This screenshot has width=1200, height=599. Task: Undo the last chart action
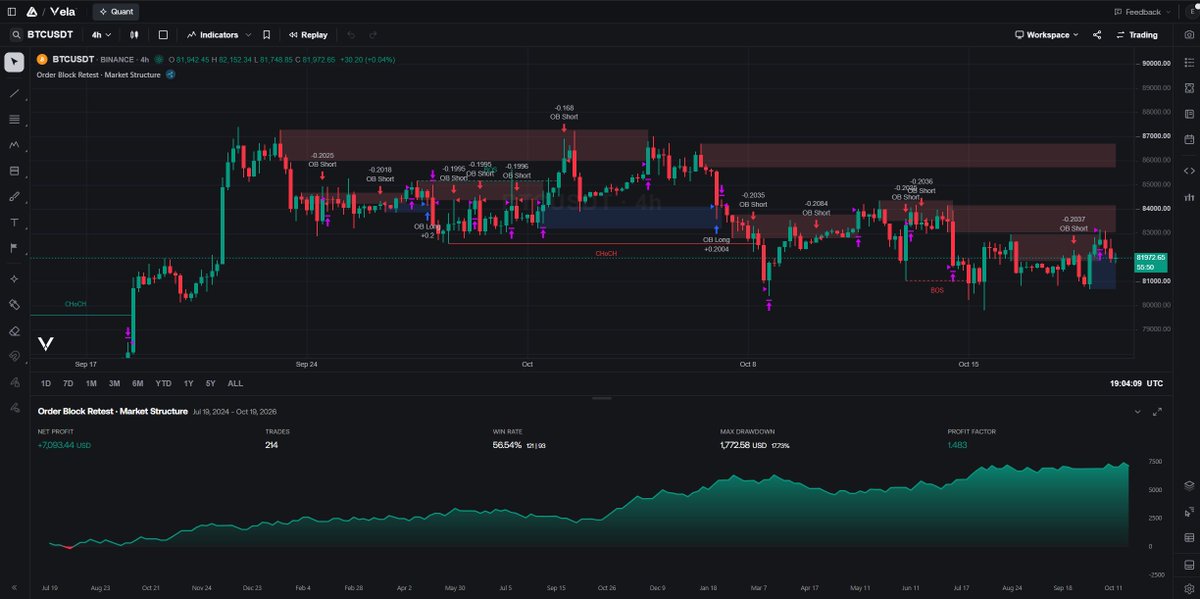click(351, 34)
